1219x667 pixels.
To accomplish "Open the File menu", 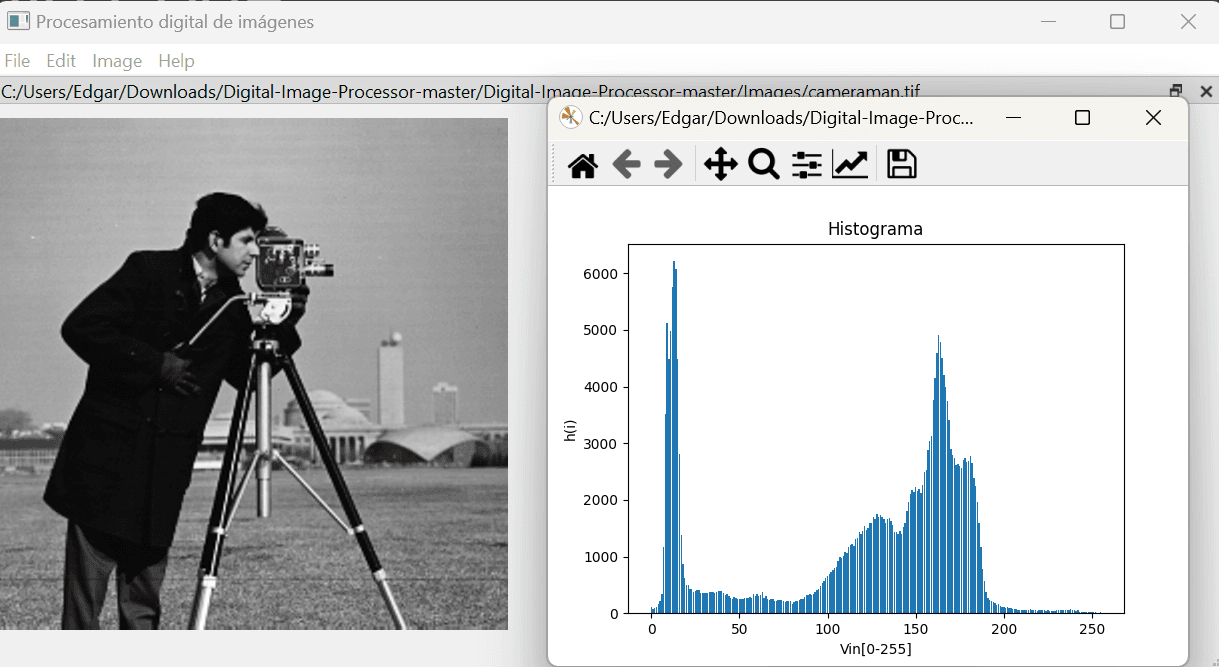I will tap(17, 61).
